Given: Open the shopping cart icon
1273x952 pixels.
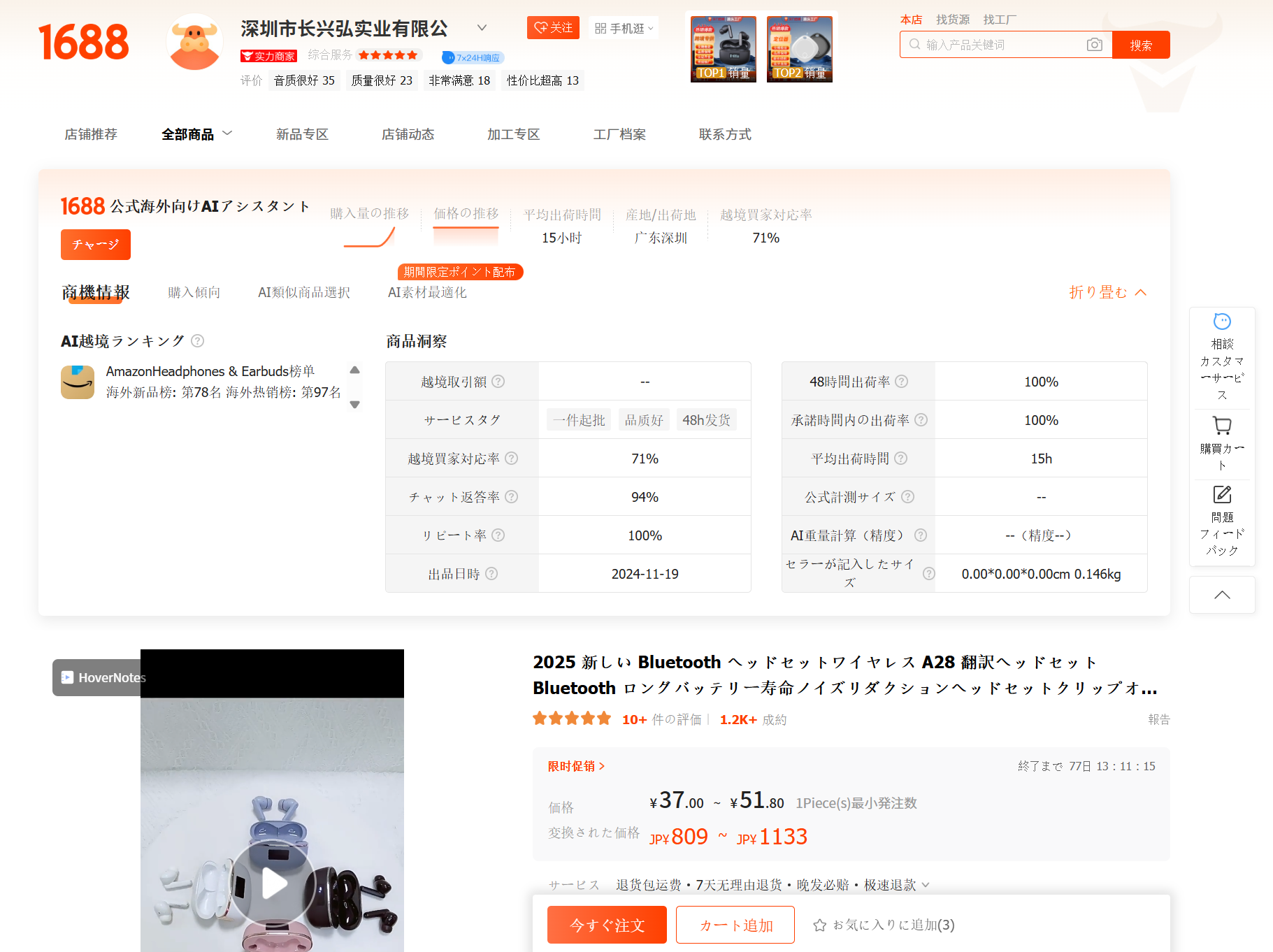Looking at the screenshot, I should [x=1222, y=426].
